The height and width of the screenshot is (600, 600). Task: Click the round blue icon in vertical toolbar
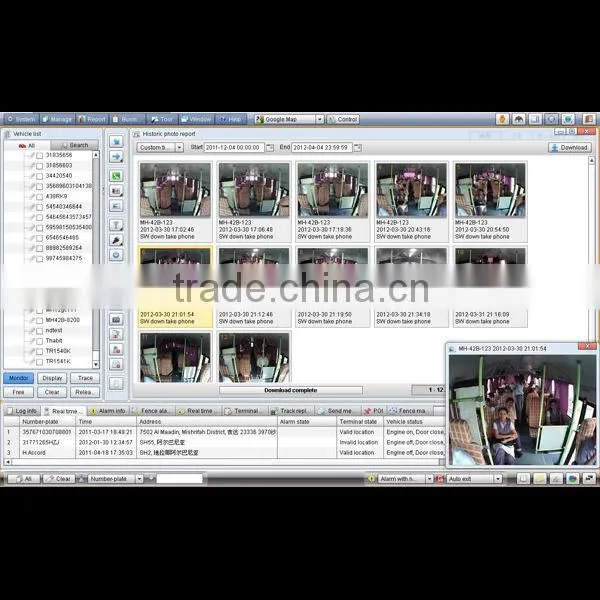[116, 254]
